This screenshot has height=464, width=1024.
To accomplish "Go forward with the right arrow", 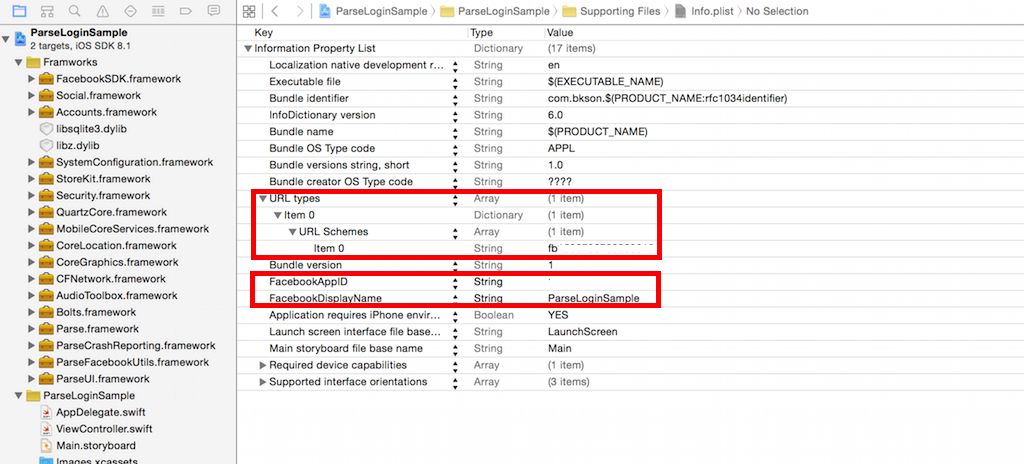I will coord(299,11).
